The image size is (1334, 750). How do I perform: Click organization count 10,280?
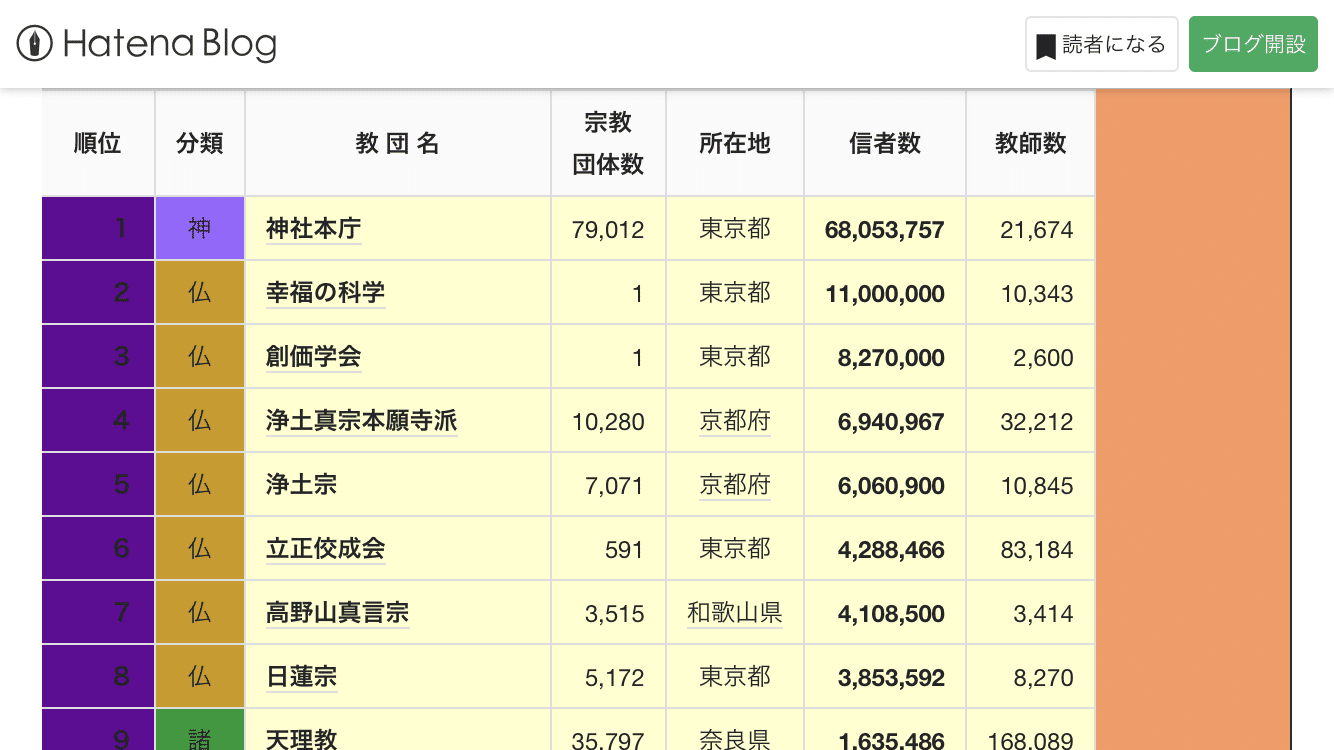click(608, 422)
